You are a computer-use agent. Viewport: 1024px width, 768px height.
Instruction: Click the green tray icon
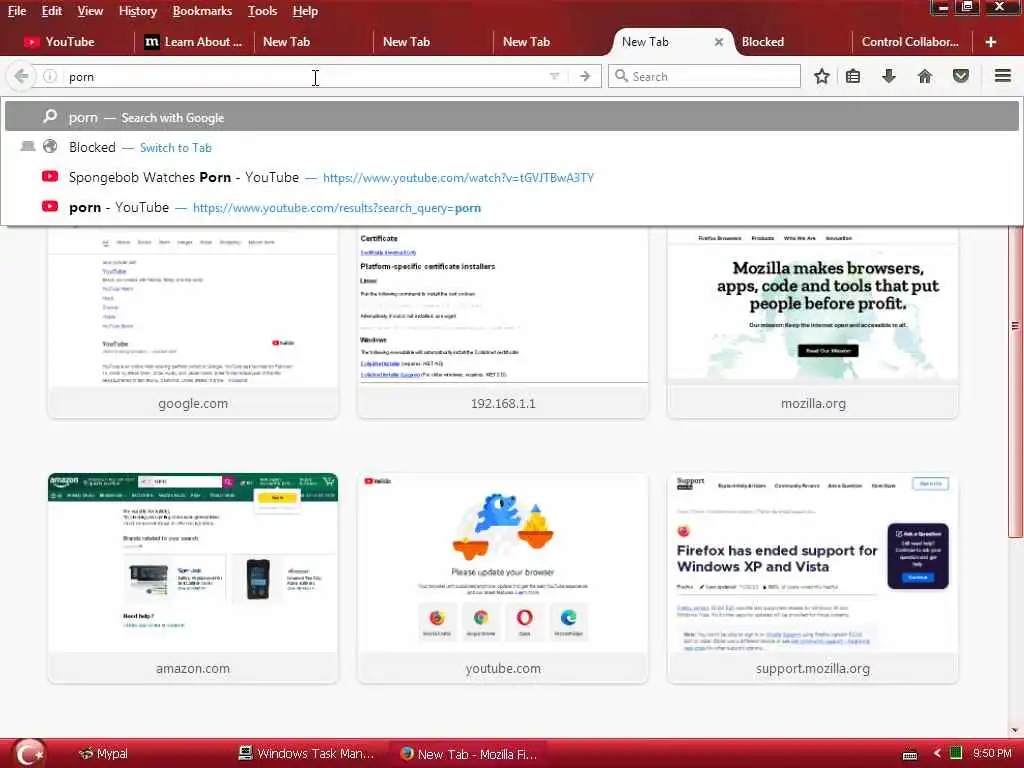point(955,754)
